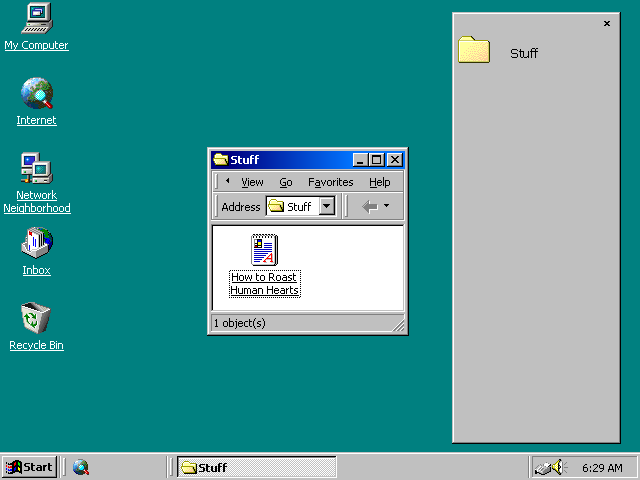Minimize the Stuff window
This screenshot has height=480, width=640.
(360, 160)
